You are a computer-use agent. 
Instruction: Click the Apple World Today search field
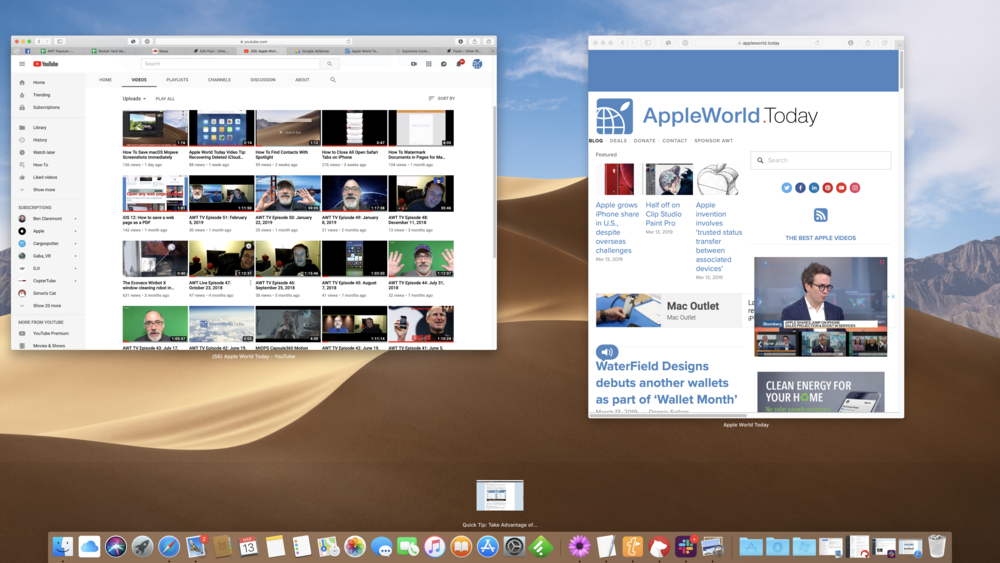[821, 160]
